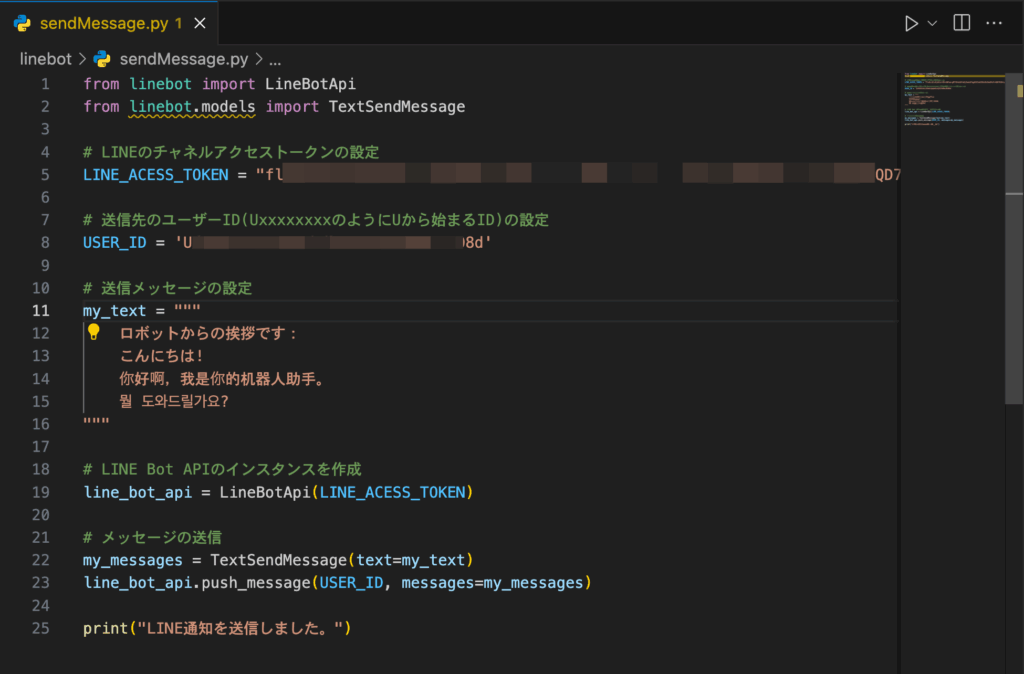Image resolution: width=1024 pixels, height=674 pixels.
Task: Click the underlined linebot.models import
Action: click(192, 106)
